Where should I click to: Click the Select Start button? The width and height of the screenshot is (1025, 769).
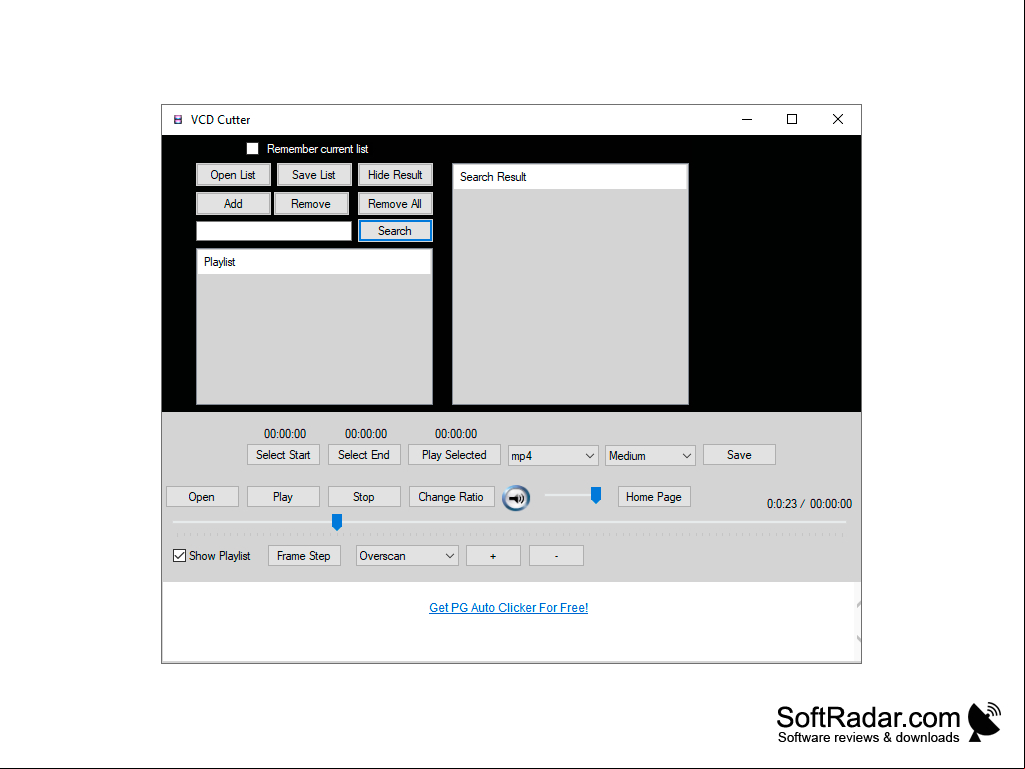click(283, 454)
